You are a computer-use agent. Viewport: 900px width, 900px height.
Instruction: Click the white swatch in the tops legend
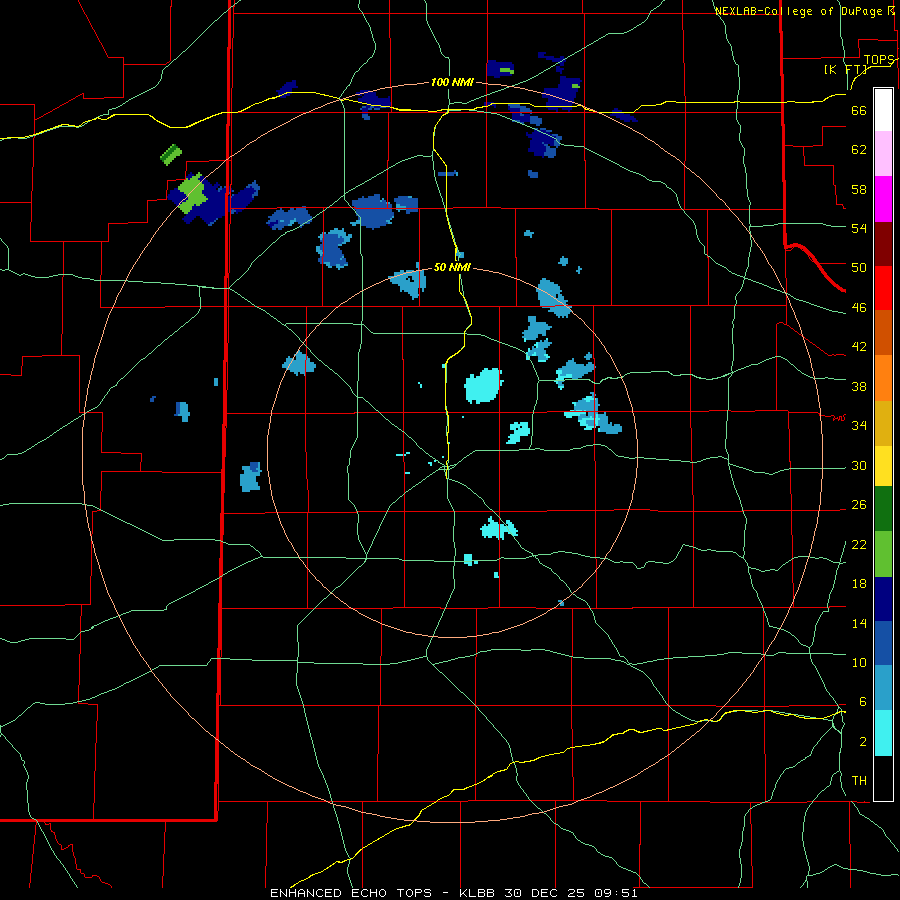pos(883,110)
